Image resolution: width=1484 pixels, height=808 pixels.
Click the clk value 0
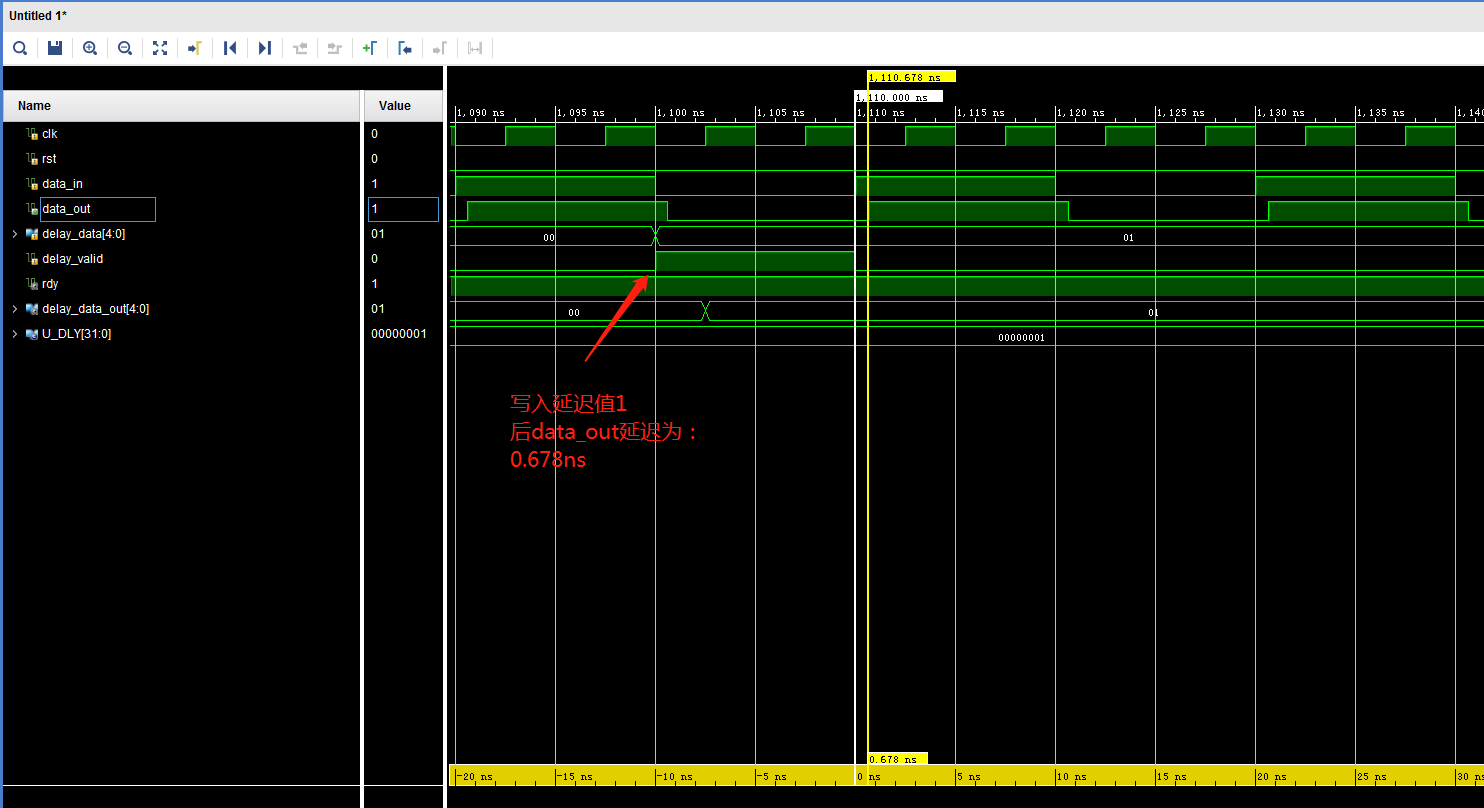tap(374, 134)
